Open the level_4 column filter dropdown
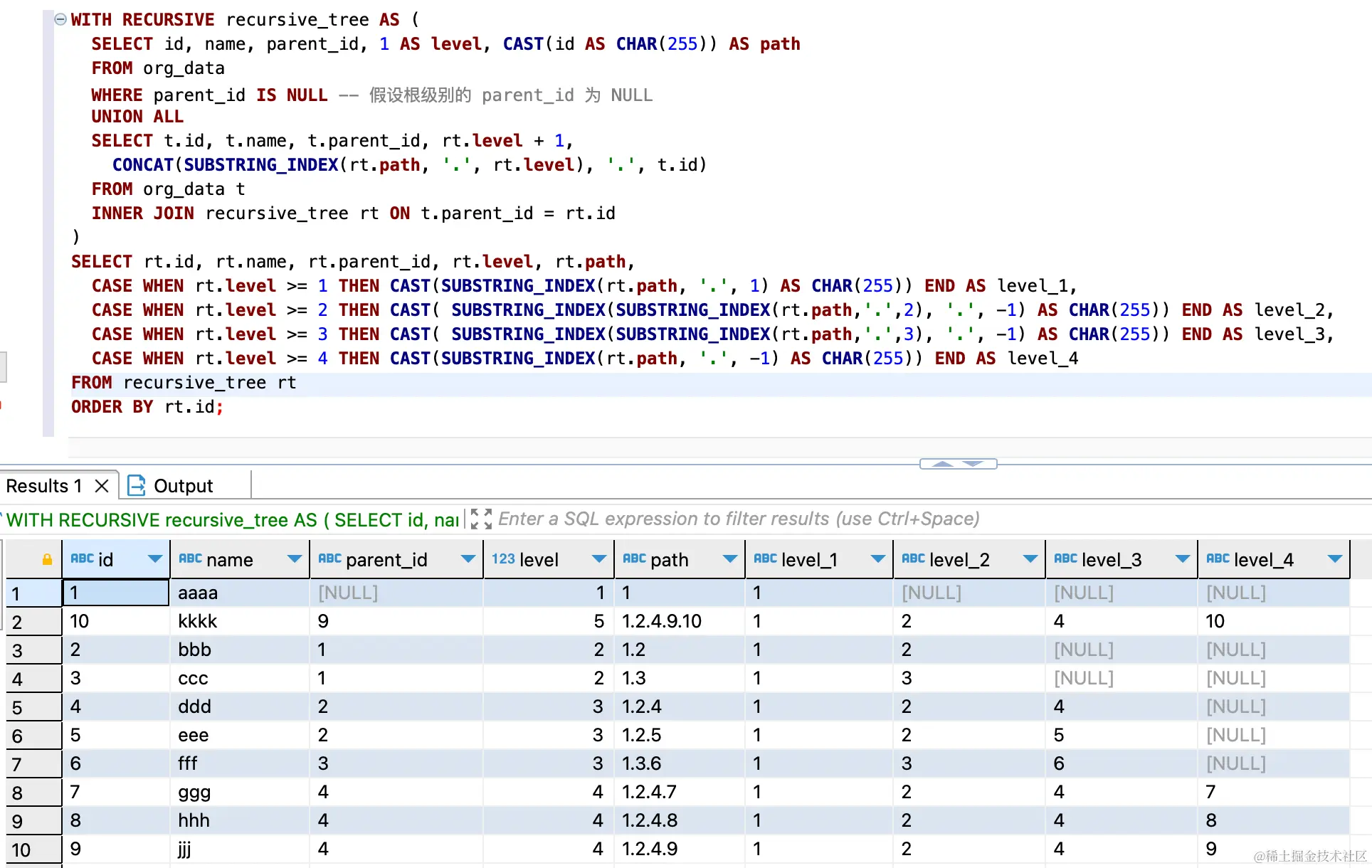This screenshot has height=868, width=1372. click(1334, 559)
